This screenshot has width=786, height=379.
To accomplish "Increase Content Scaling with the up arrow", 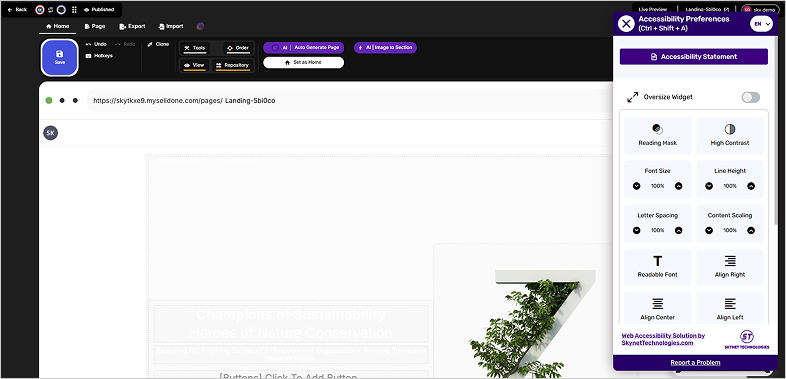I will (x=751, y=231).
